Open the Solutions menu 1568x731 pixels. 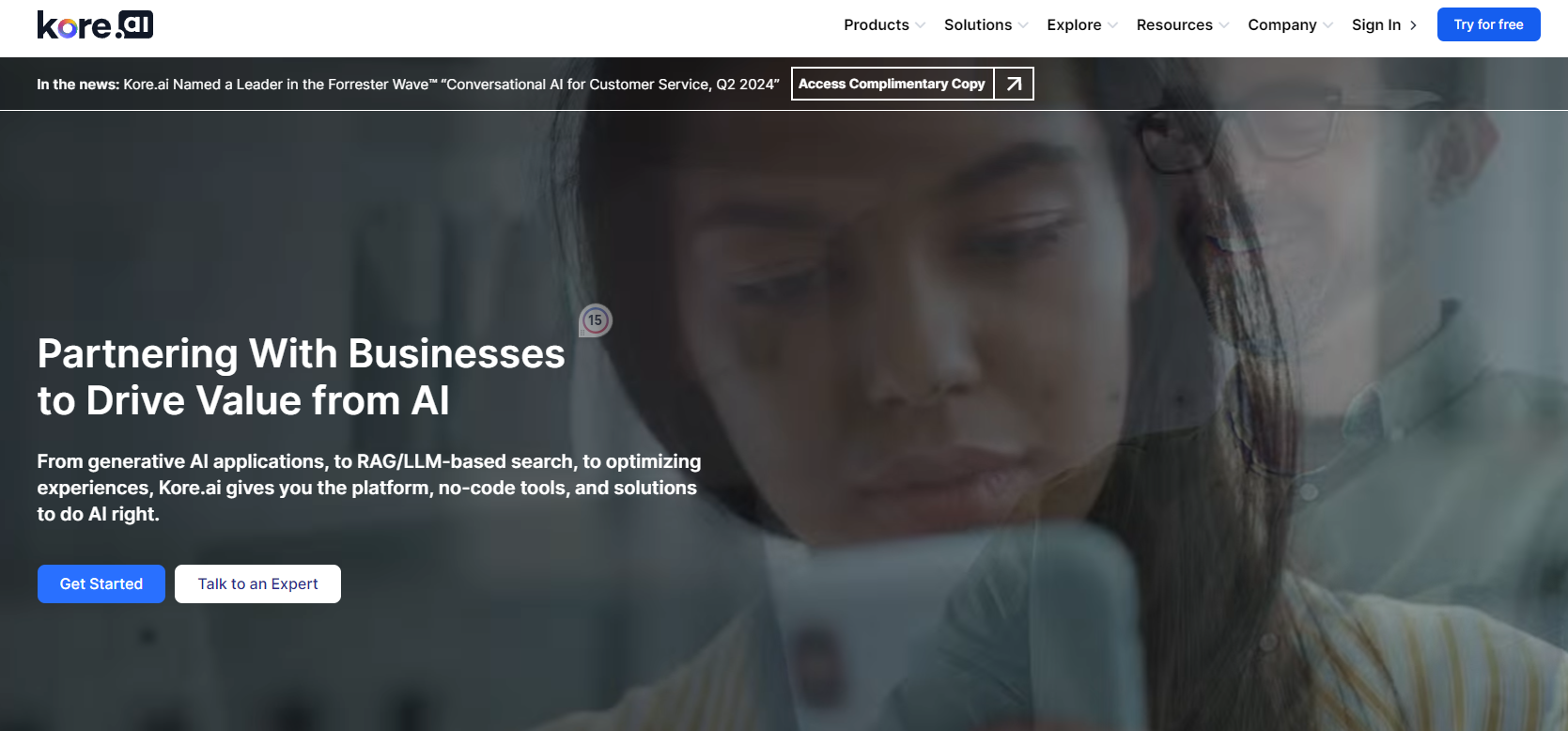[977, 25]
